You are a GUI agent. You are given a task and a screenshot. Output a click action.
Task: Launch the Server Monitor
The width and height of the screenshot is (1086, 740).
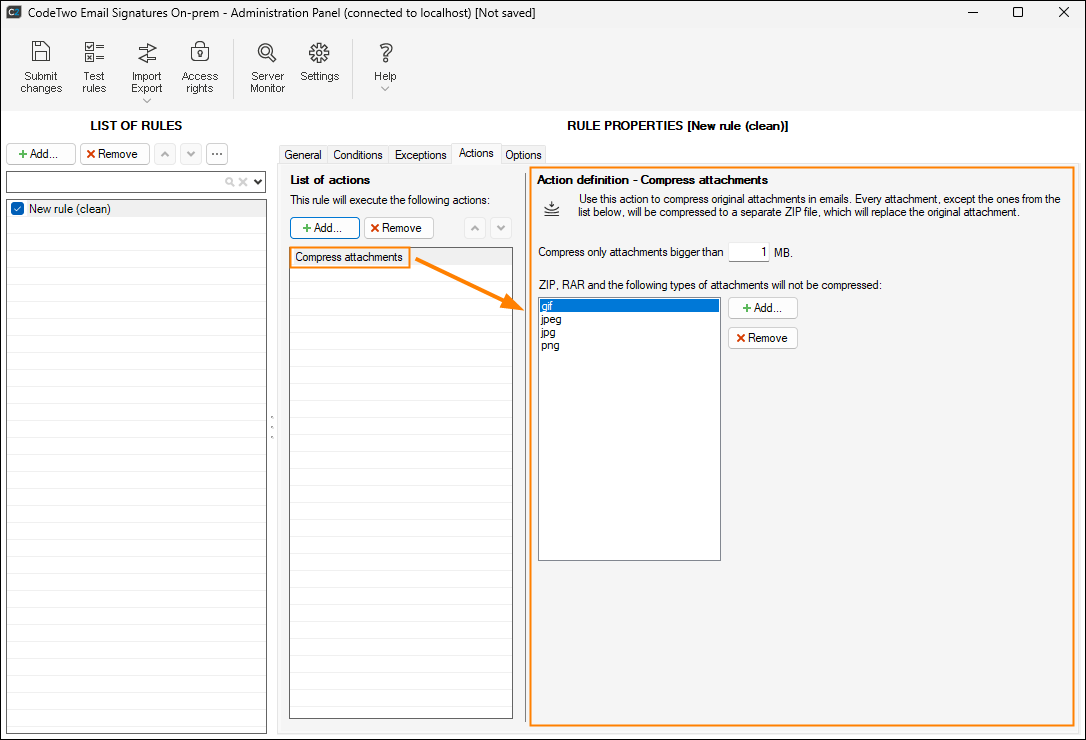coord(267,53)
